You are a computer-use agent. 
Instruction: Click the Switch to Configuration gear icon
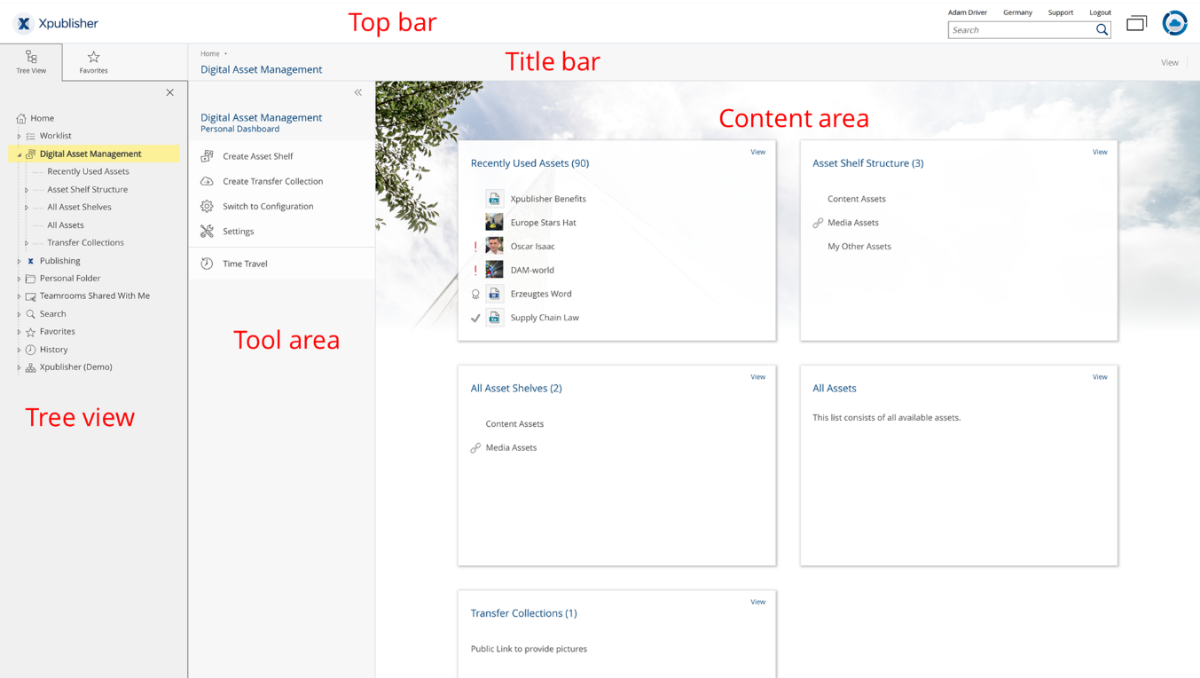tap(207, 206)
